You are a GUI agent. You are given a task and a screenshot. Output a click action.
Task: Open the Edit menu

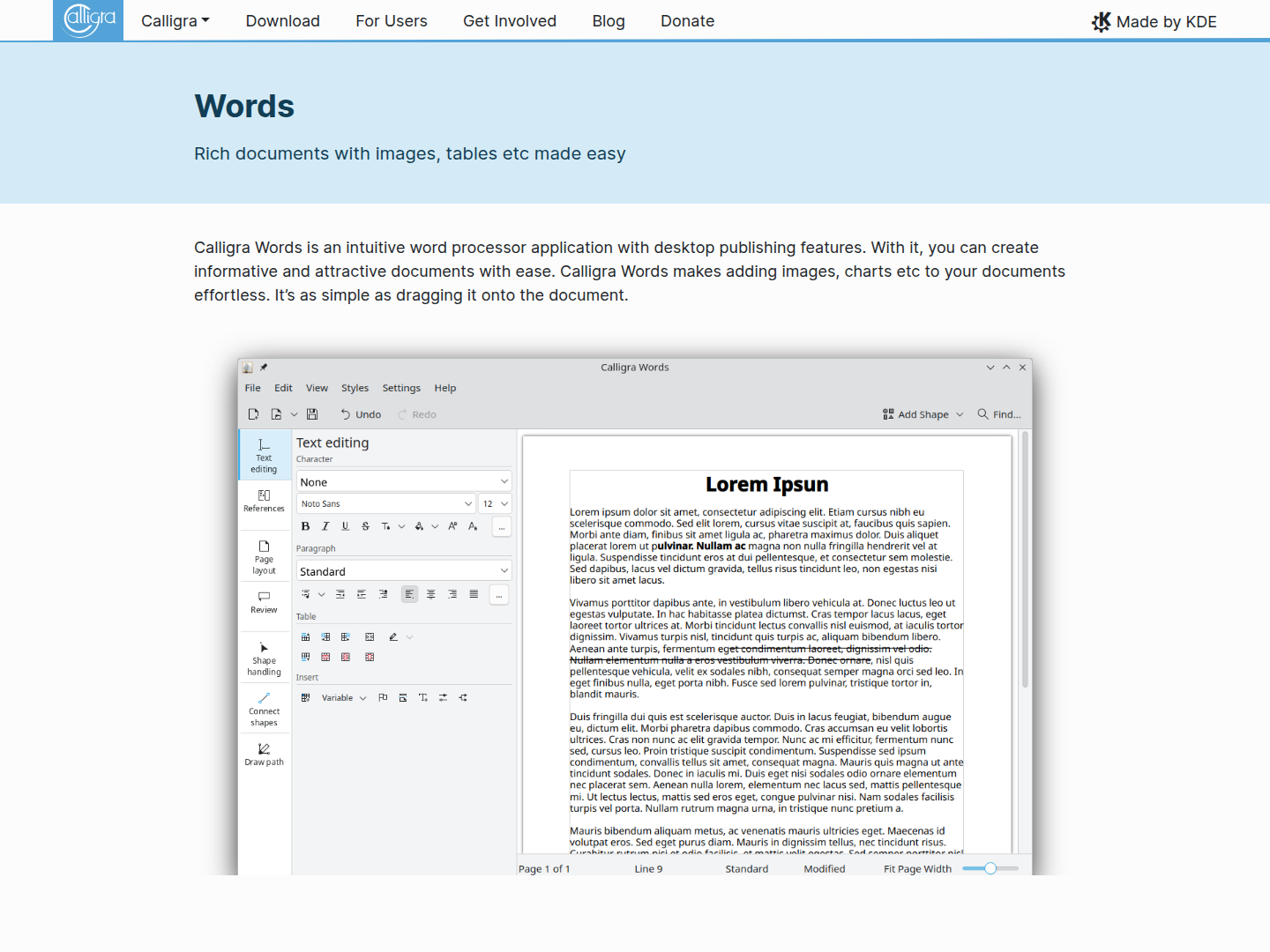coord(283,388)
